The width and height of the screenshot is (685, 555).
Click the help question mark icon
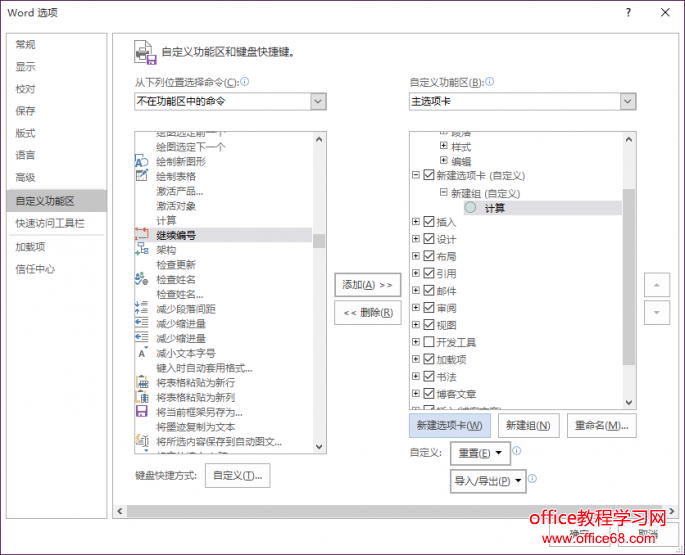click(628, 13)
